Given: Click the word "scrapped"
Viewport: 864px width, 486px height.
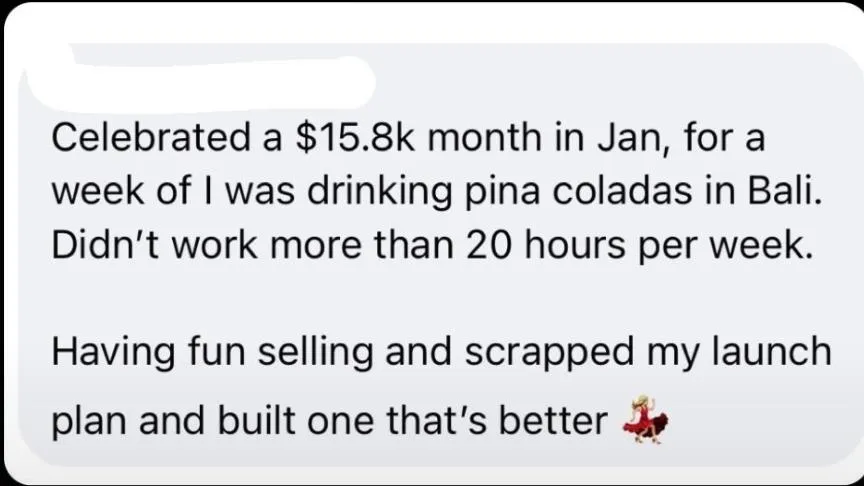Looking at the screenshot, I should [x=549, y=353].
